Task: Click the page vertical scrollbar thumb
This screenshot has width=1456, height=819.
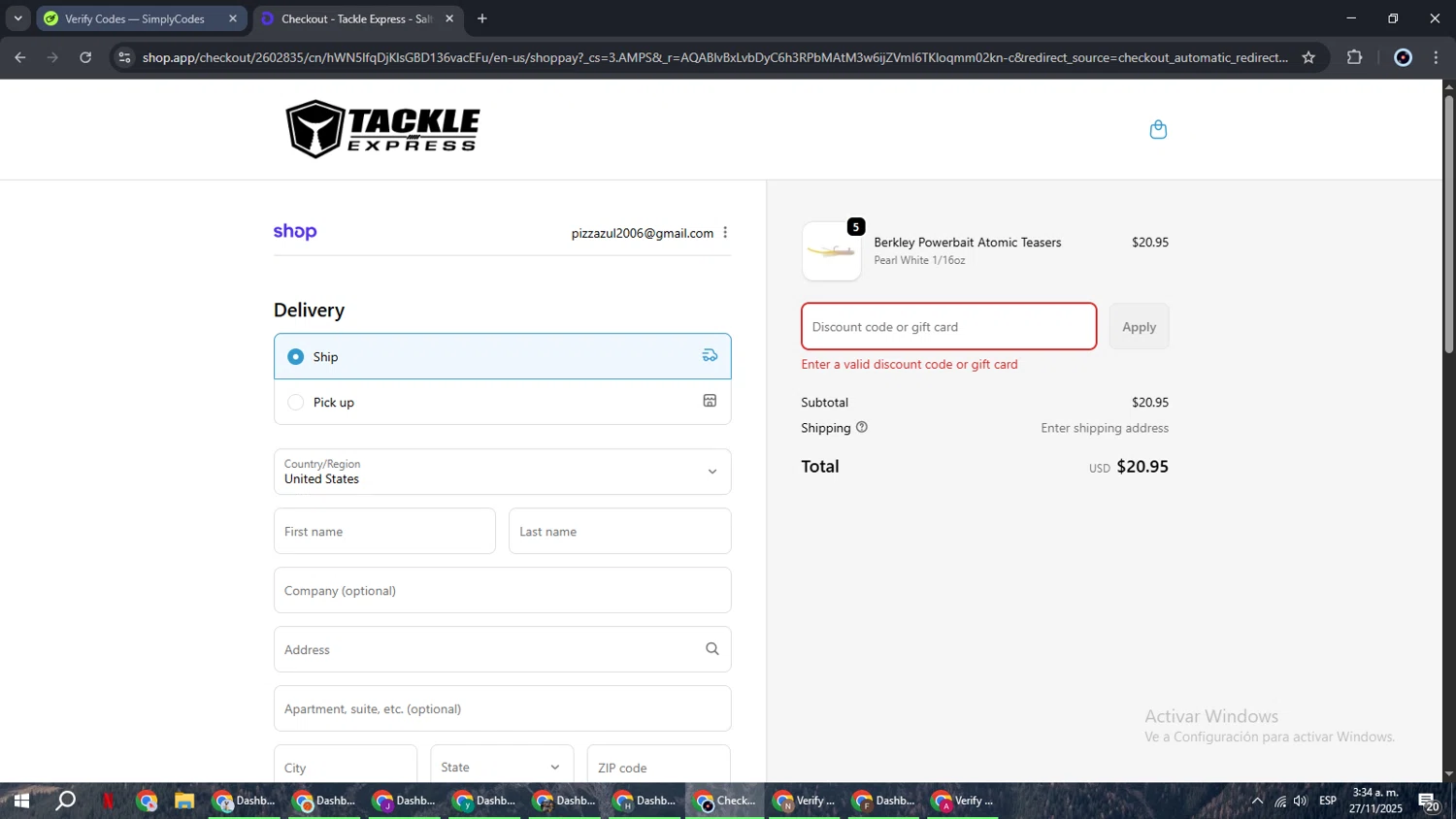Action: pos(1448,224)
